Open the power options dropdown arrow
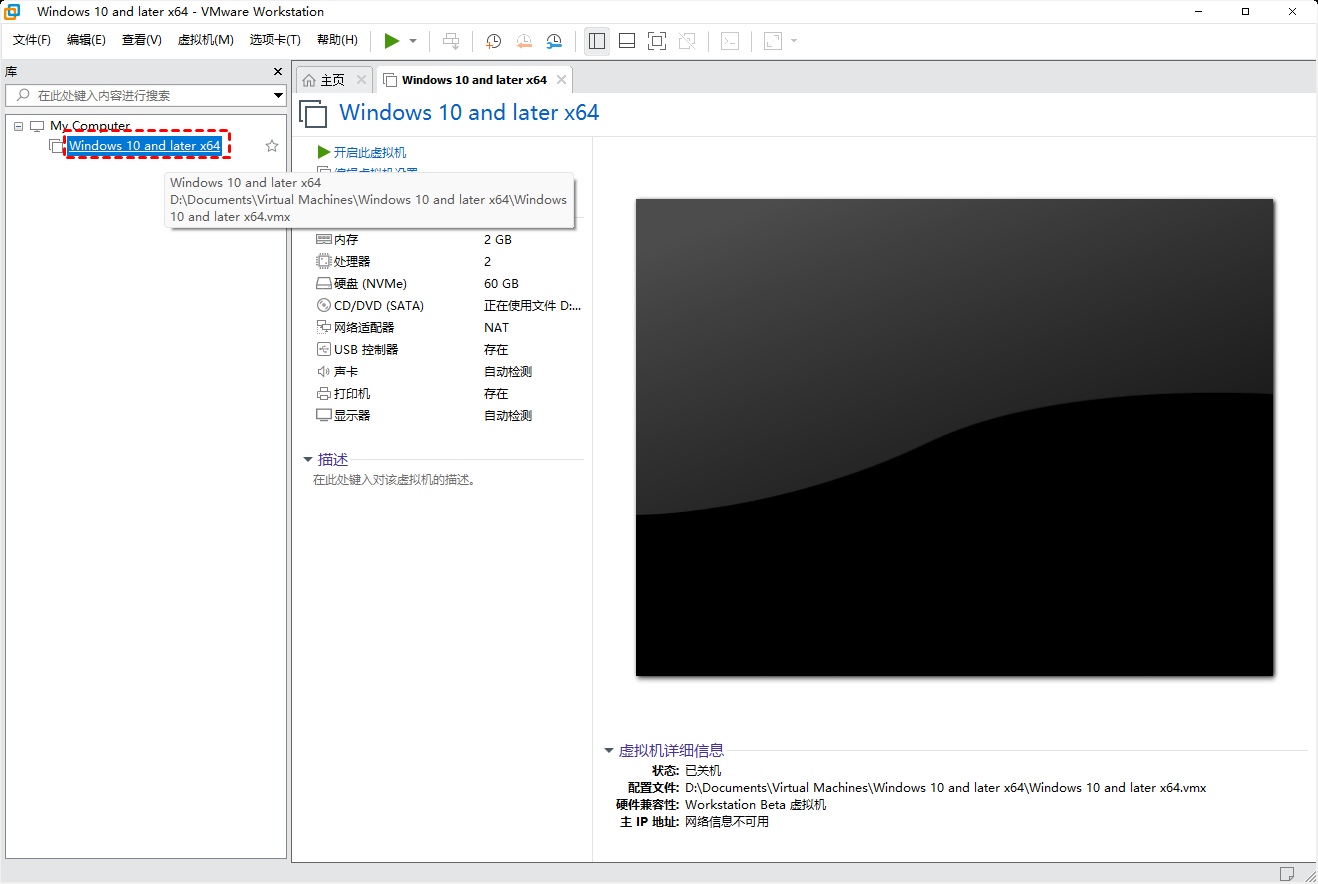This screenshot has width=1318, height=884. click(413, 41)
